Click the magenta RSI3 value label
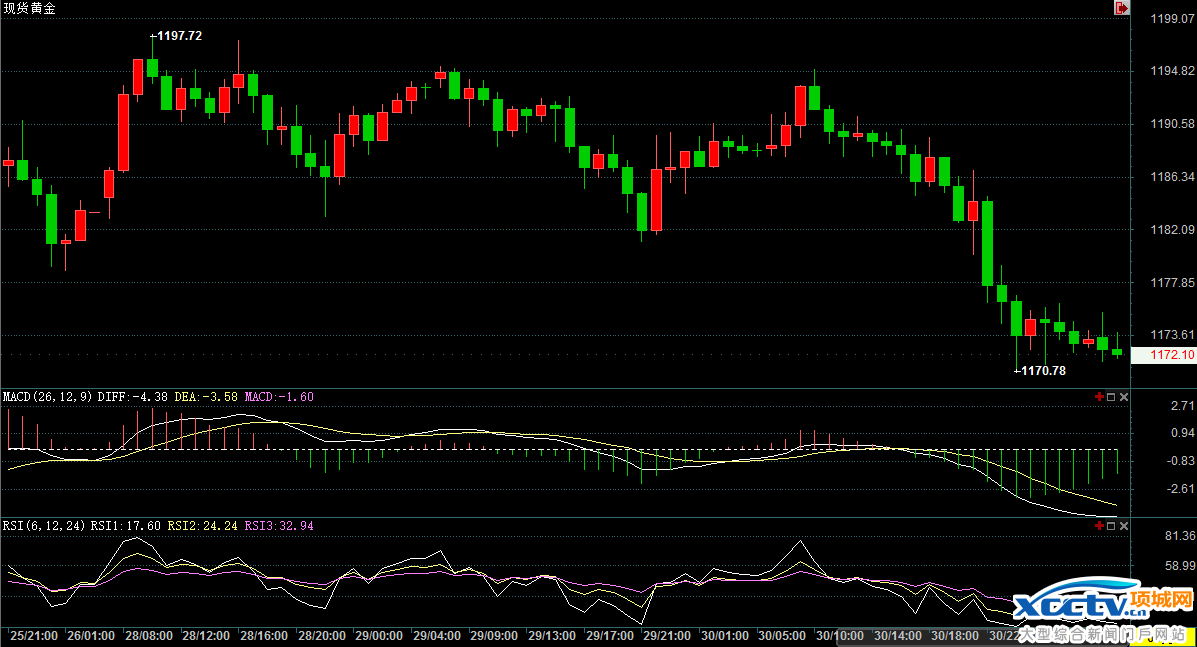The width and height of the screenshot is (1197, 647). (279, 525)
